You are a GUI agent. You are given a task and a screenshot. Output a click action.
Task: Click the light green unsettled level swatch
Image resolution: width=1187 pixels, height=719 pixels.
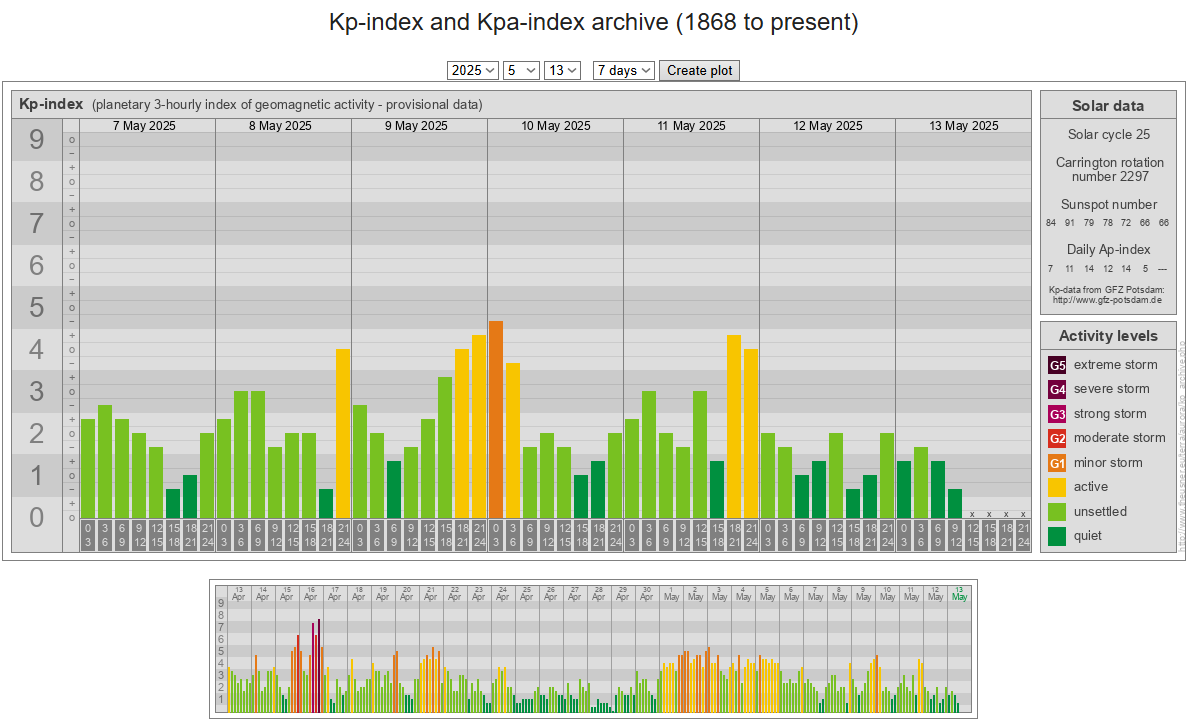point(1057,512)
